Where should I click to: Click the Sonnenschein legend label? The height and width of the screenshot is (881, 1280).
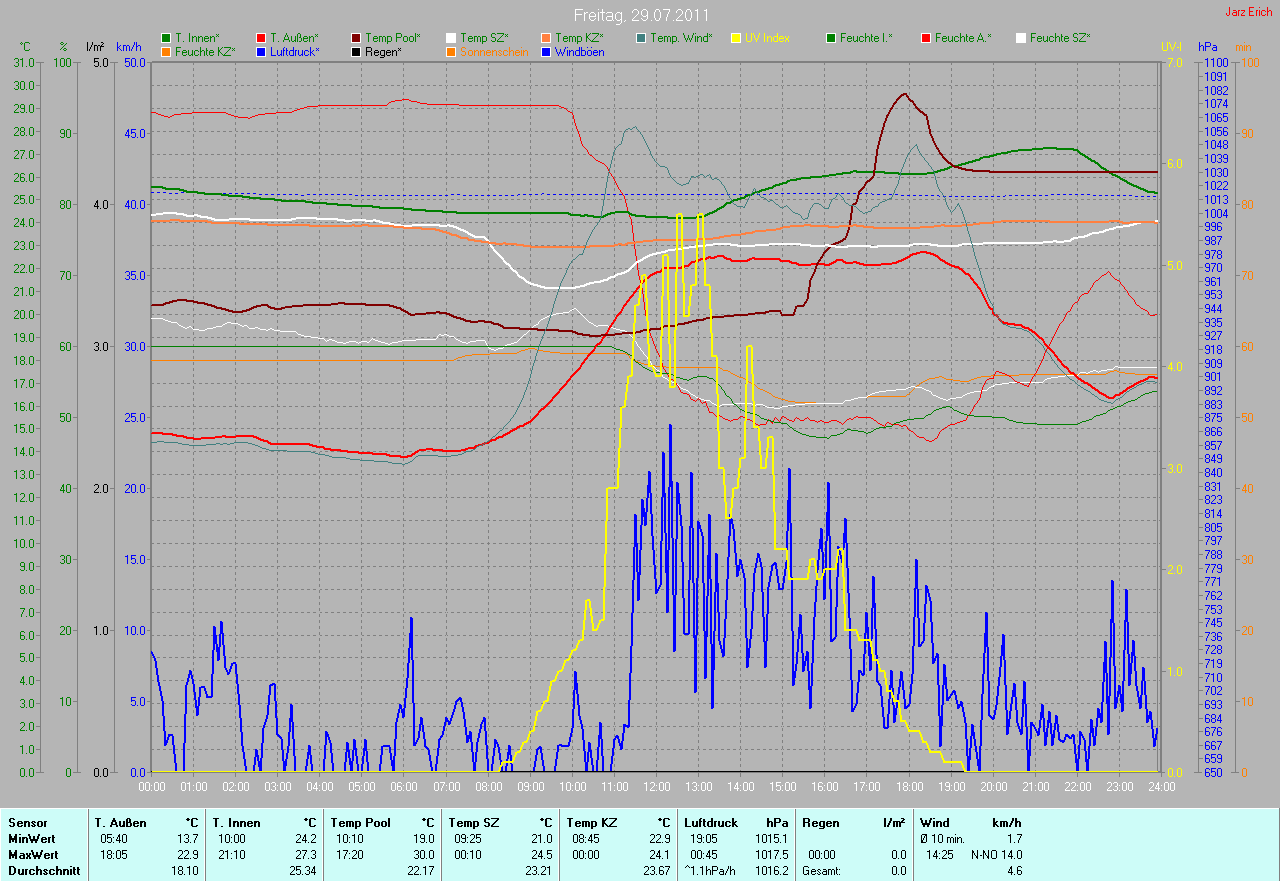click(494, 51)
